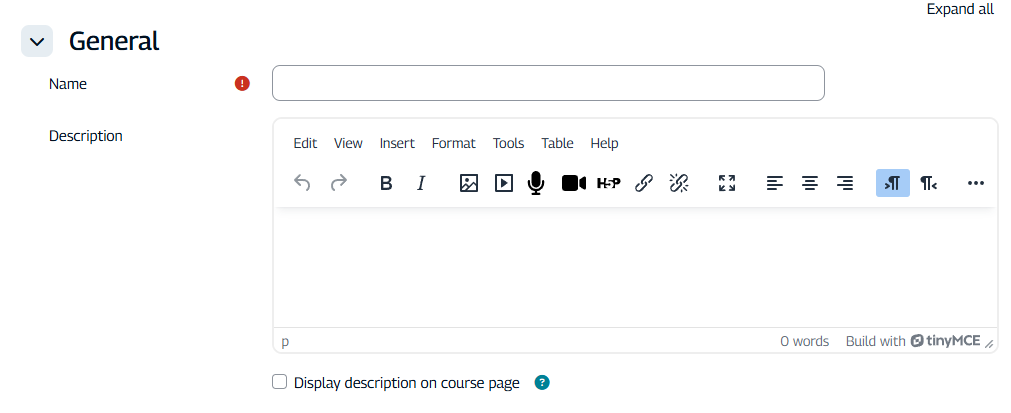The height and width of the screenshot is (413, 1011).
Task: Click into the Name text field
Action: (548, 83)
